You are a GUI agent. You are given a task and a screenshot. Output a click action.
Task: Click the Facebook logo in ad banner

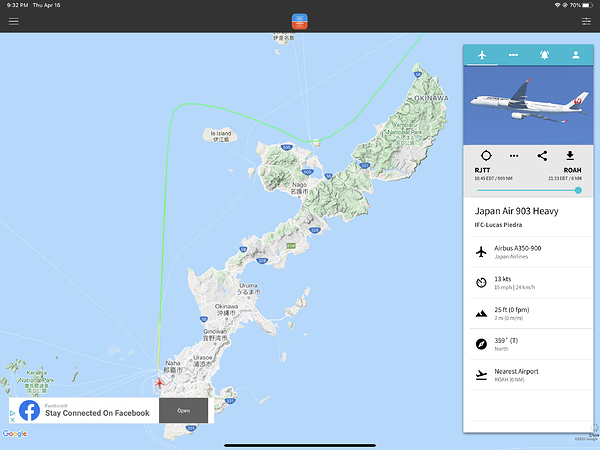click(29, 411)
